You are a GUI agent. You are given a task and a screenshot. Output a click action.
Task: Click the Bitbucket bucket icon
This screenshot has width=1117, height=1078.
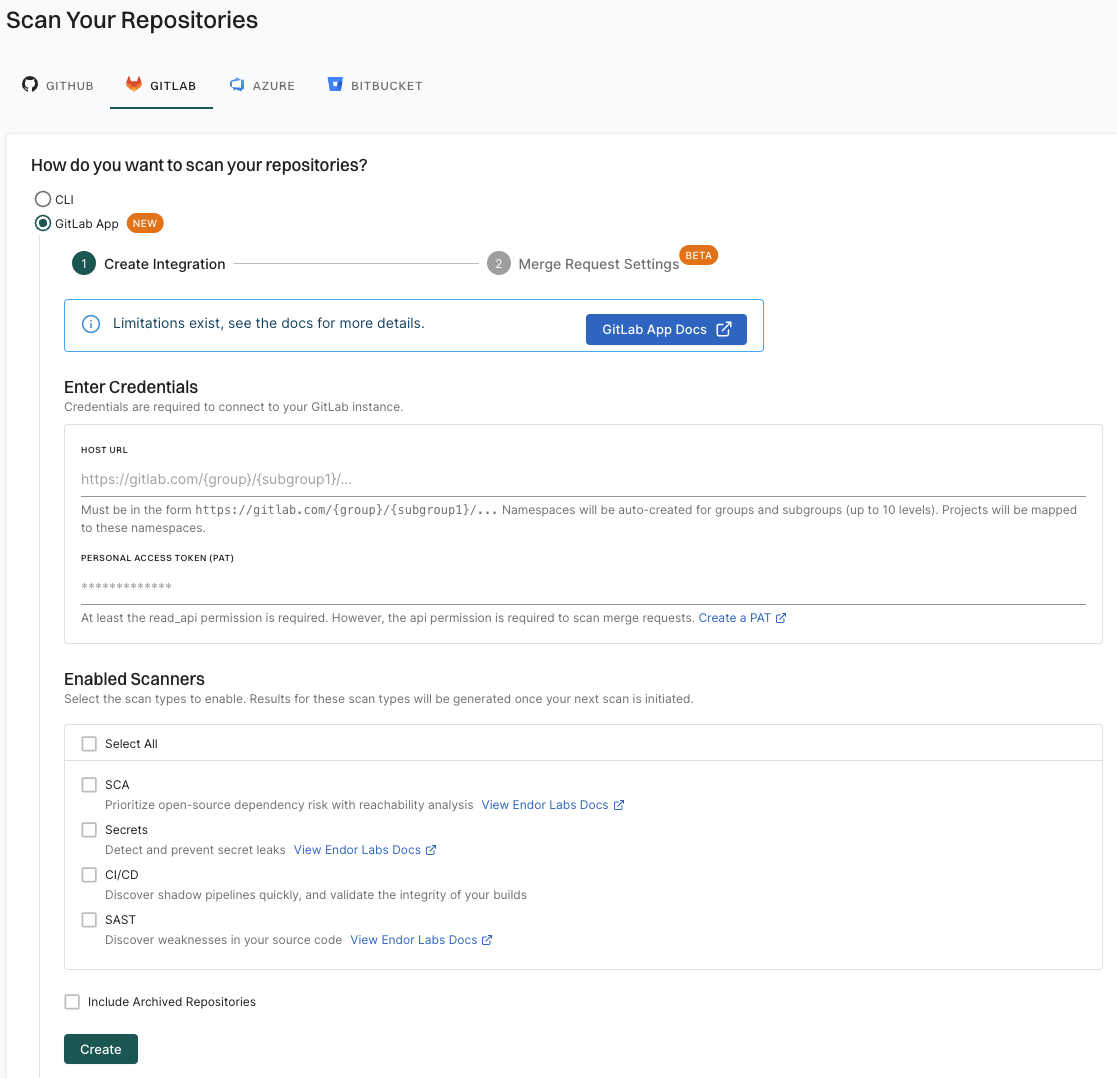pyautogui.click(x=335, y=85)
